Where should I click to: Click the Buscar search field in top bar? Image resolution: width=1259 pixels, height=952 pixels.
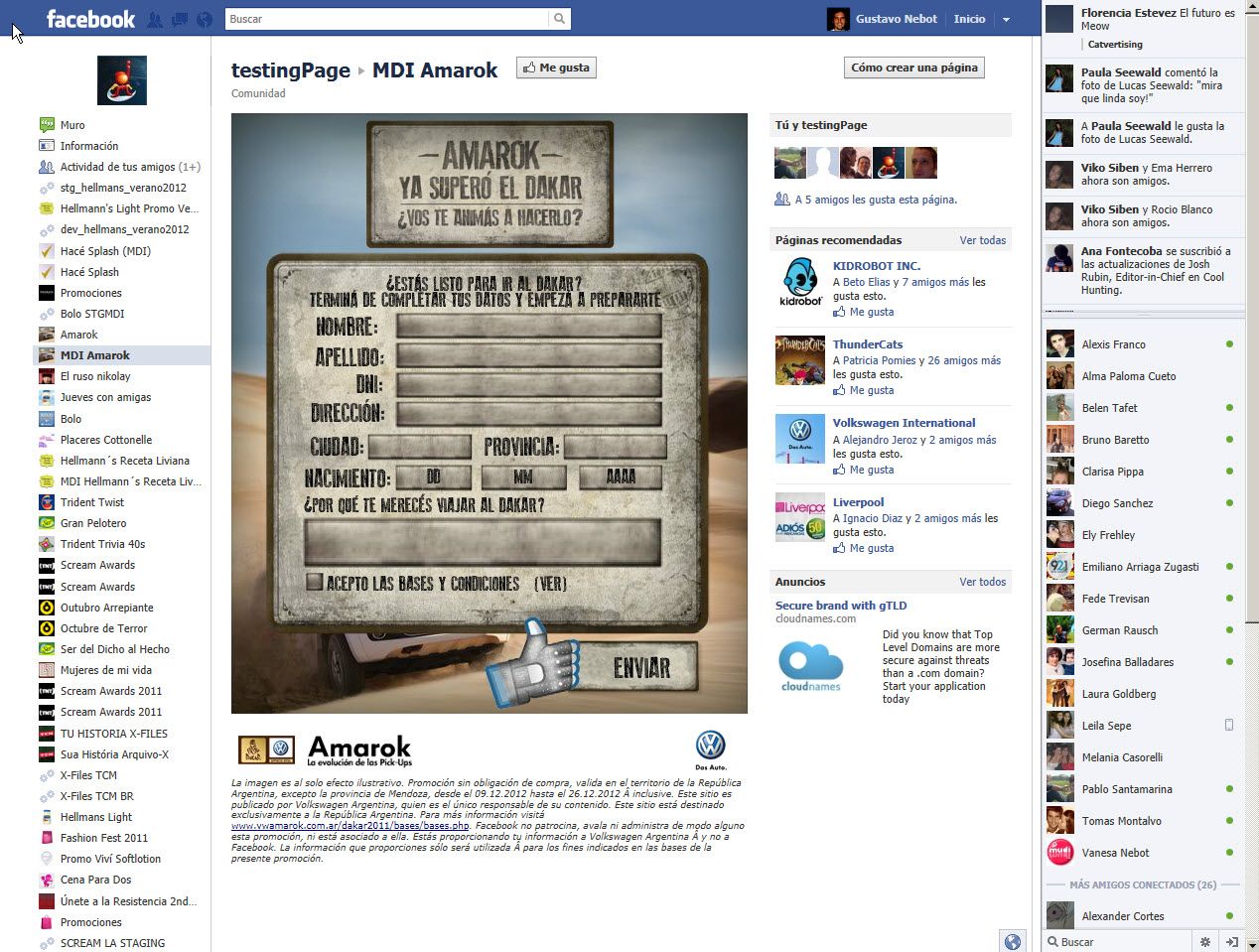click(x=386, y=19)
